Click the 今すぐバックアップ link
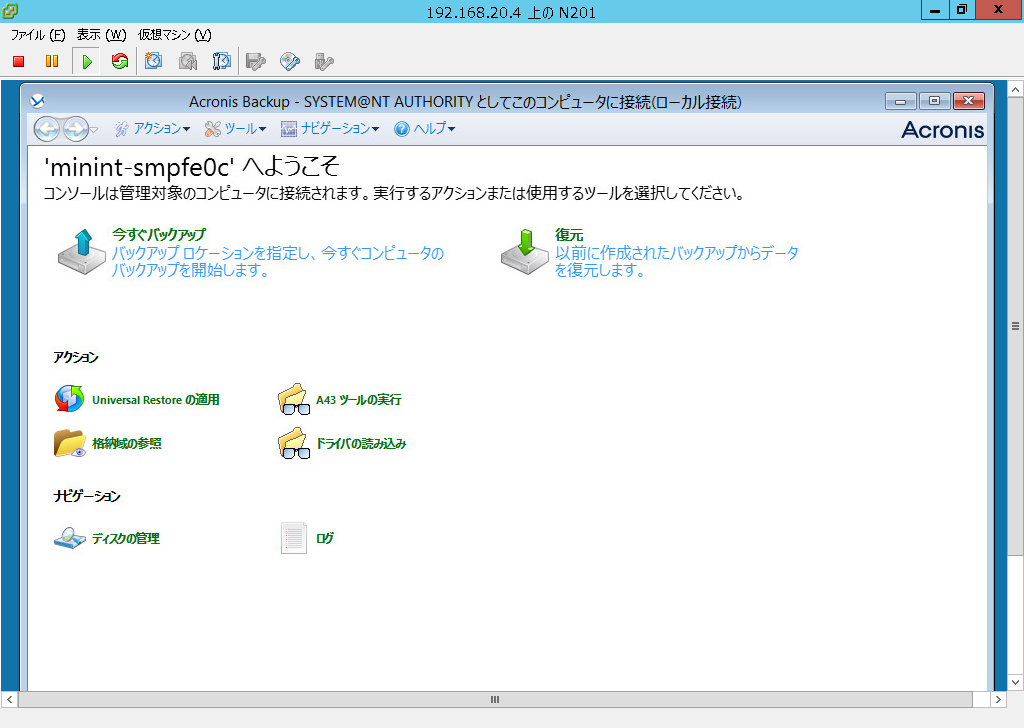The width and height of the screenshot is (1024, 728). 159,234
